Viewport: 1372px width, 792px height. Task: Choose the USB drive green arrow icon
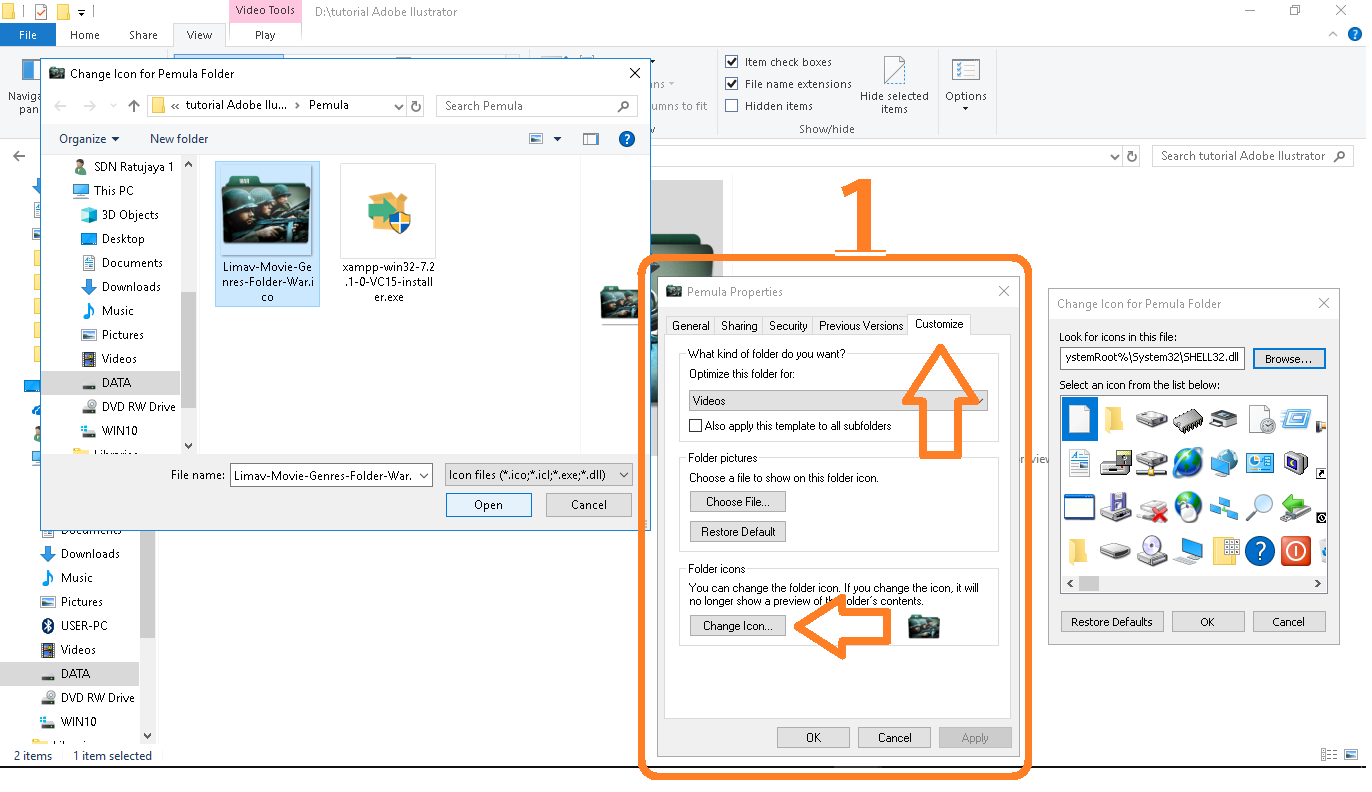coord(1296,507)
